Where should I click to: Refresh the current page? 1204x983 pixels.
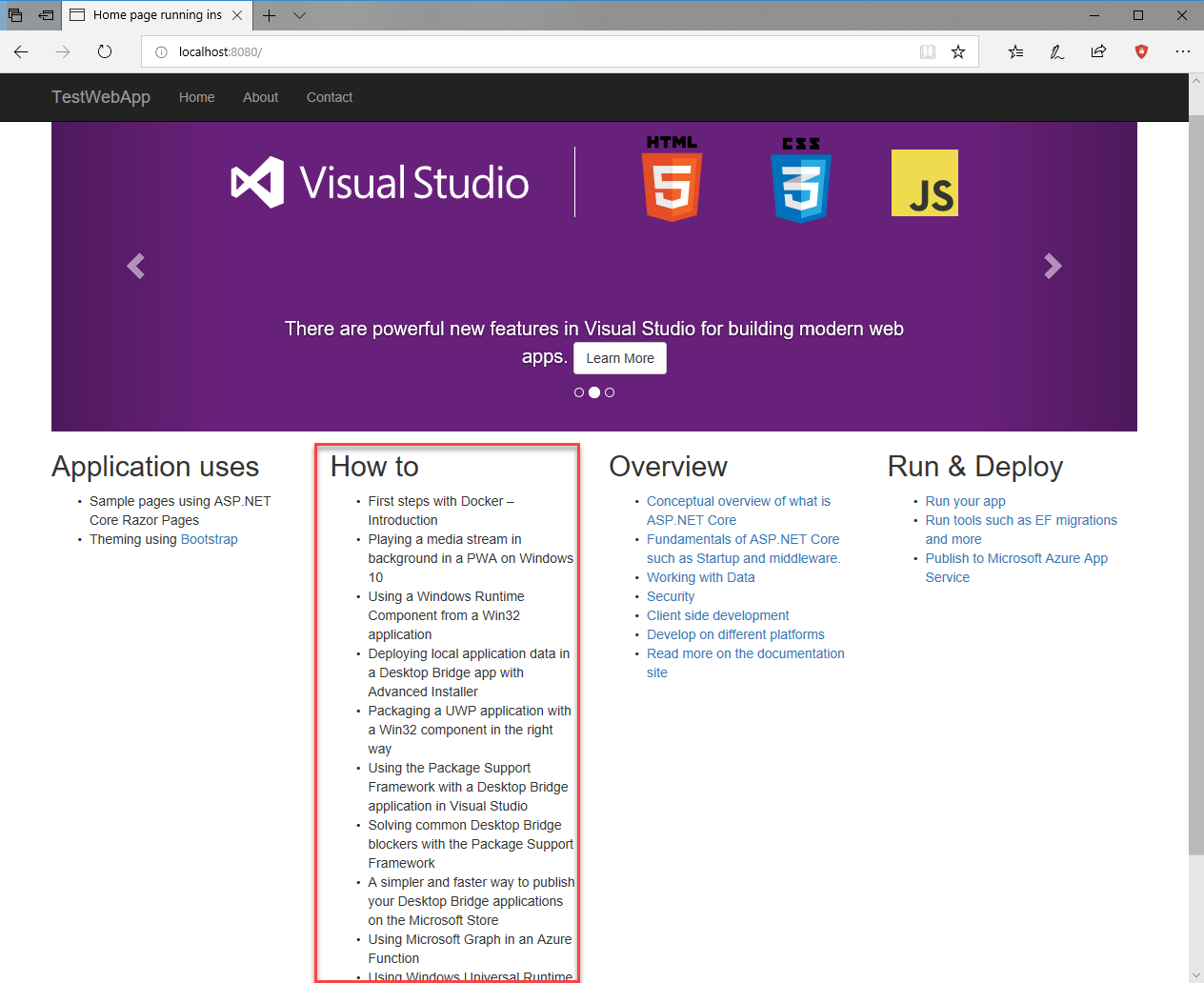pos(105,52)
